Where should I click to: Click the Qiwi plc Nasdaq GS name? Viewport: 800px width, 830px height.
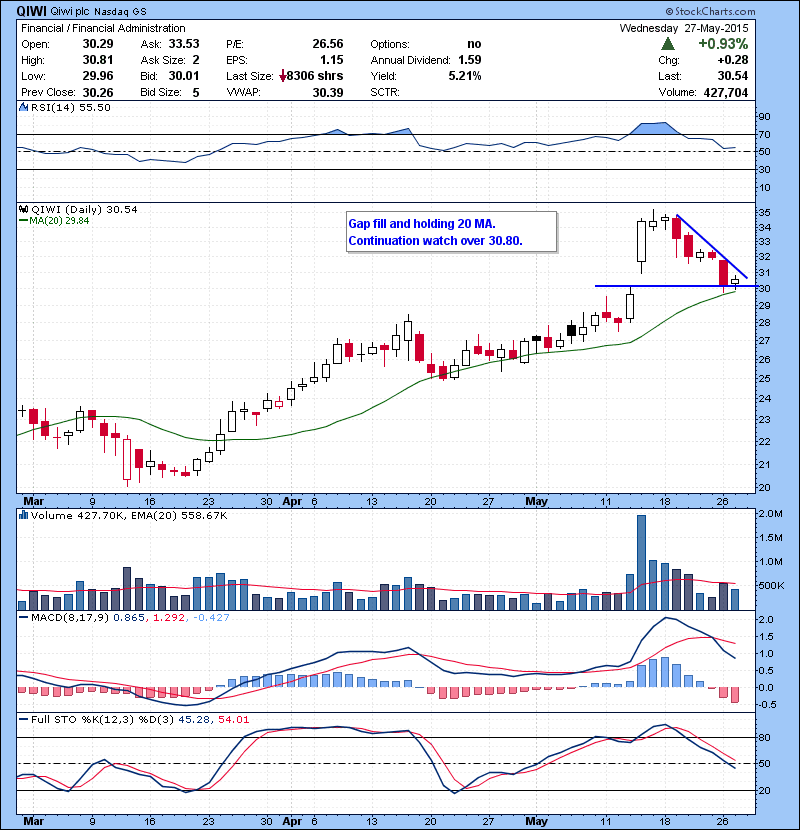coord(98,11)
